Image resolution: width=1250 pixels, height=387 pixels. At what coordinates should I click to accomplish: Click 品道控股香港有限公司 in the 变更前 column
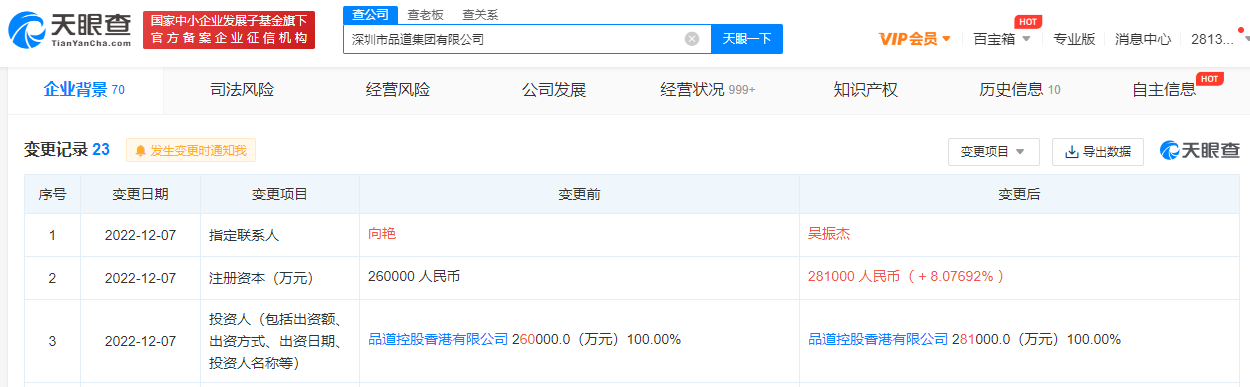pyautogui.click(x=439, y=340)
